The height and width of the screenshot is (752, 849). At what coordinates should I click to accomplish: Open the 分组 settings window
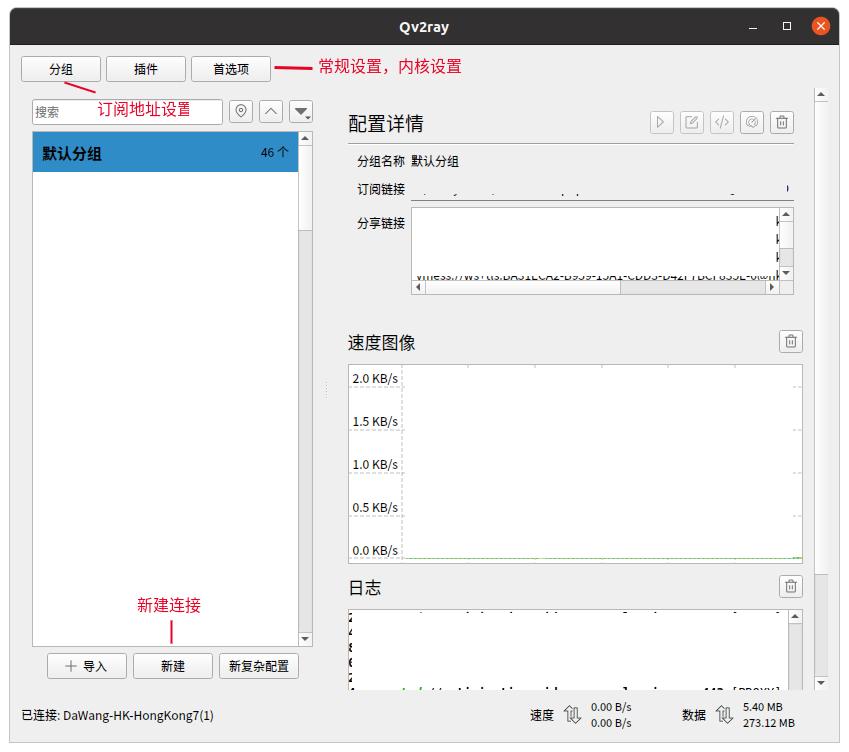point(60,69)
